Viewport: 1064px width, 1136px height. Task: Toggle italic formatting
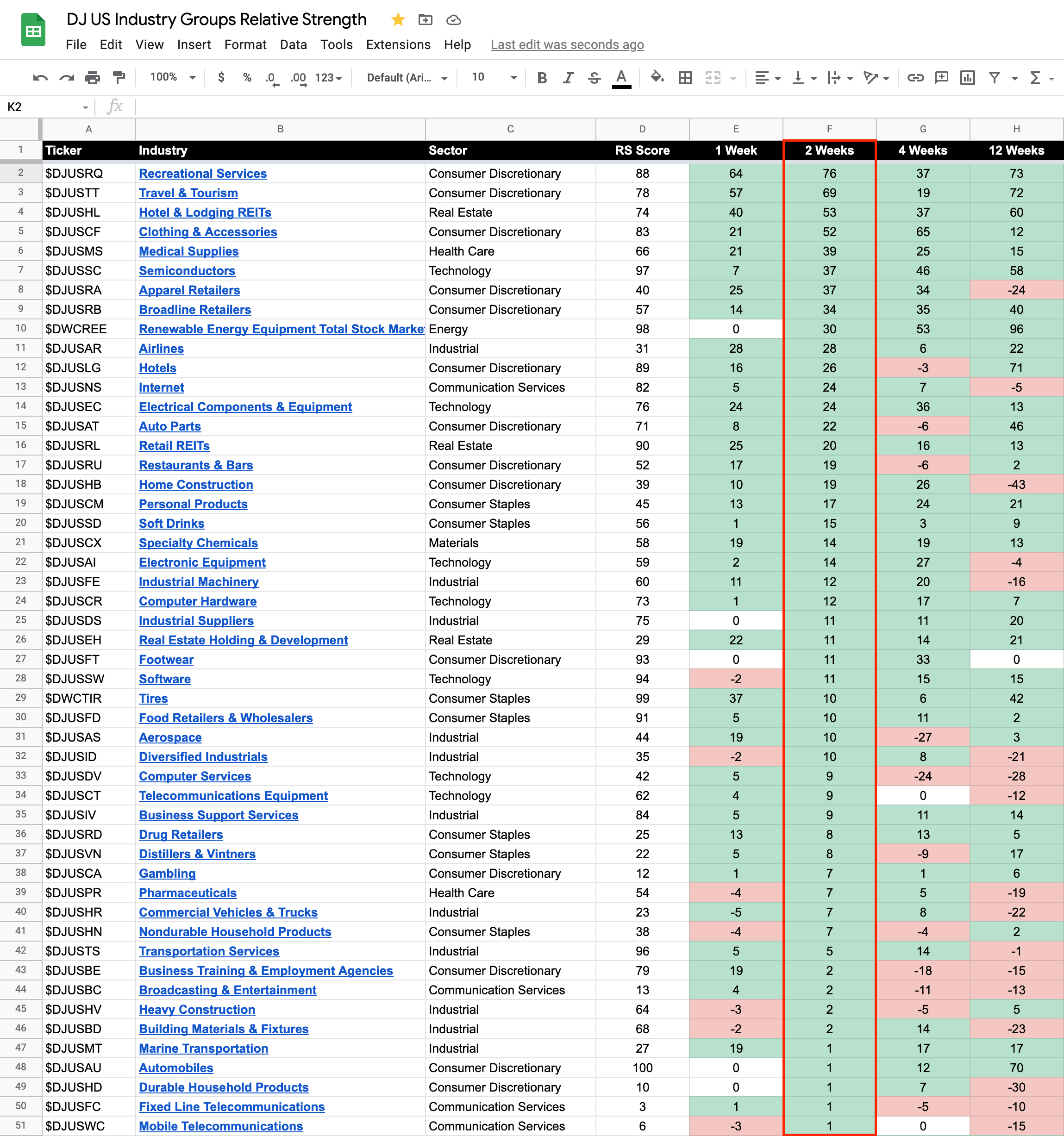click(x=568, y=78)
